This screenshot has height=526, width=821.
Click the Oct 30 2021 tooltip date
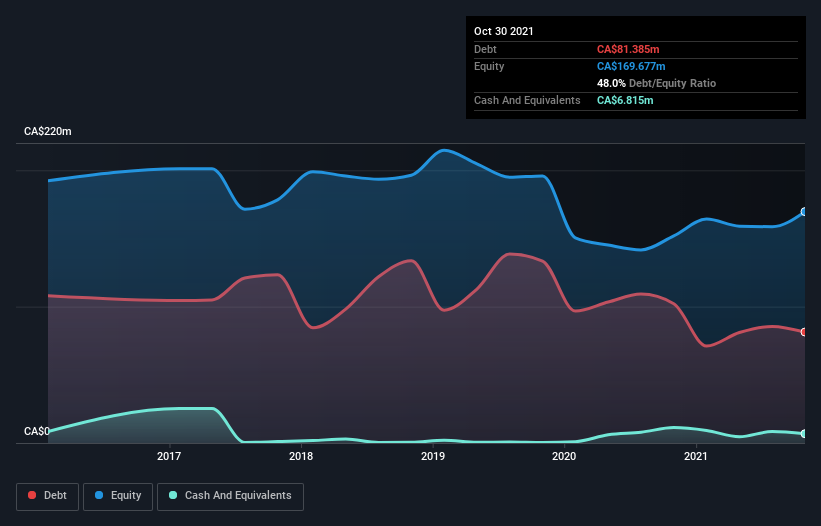[504, 31]
